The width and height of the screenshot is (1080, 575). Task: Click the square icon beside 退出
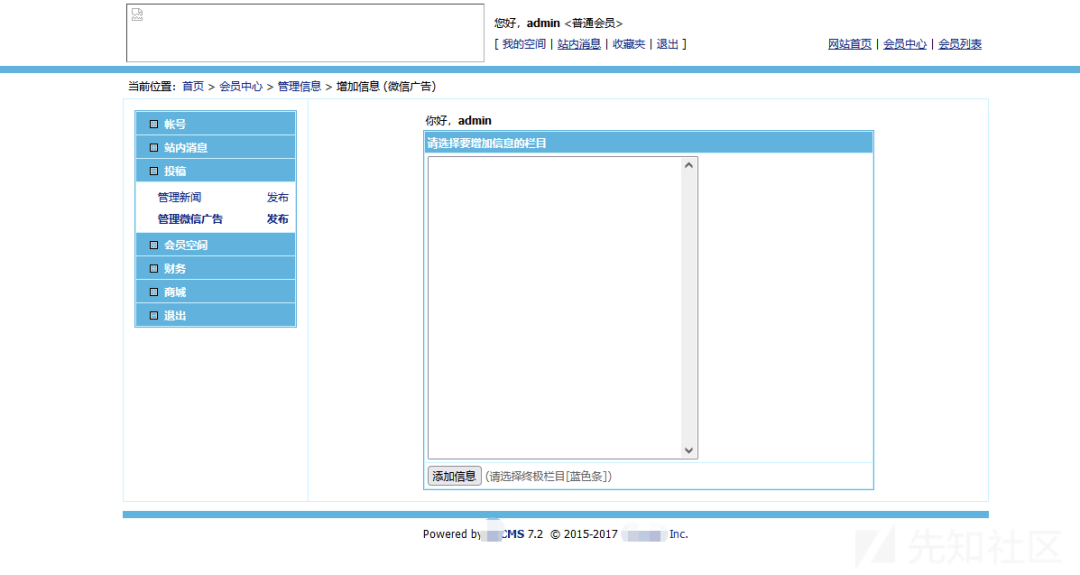click(154, 315)
